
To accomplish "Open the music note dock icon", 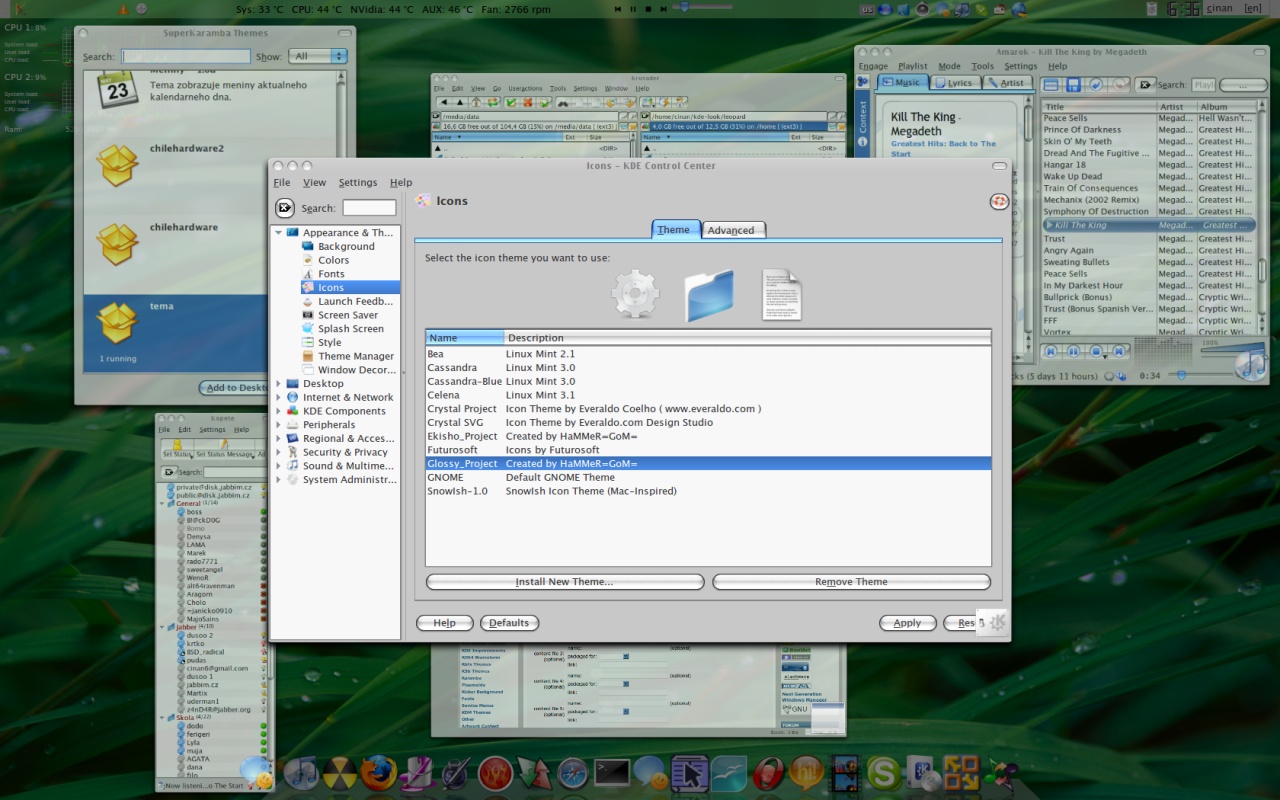I will point(301,773).
